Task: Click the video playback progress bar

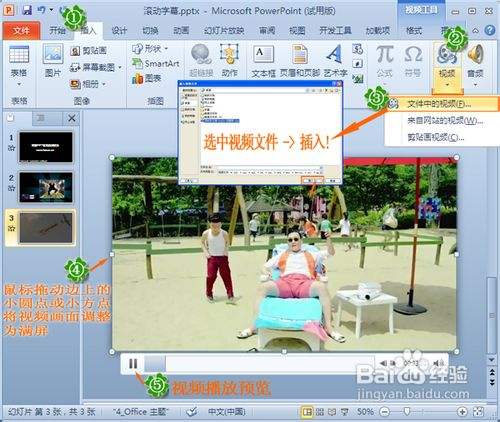Action: click(x=259, y=363)
